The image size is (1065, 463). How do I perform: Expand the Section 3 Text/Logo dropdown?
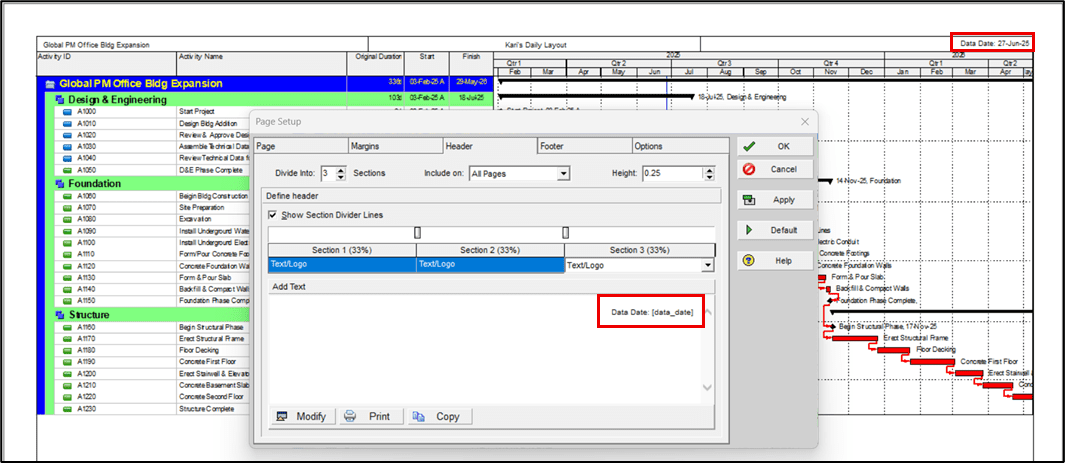coord(708,266)
